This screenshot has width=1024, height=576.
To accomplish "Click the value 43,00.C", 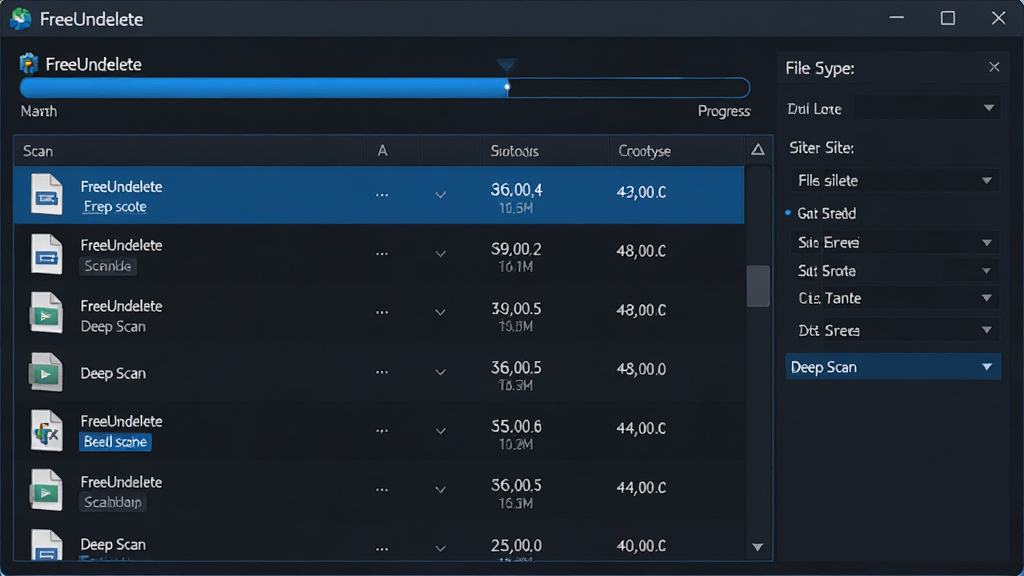I will 641,192.
